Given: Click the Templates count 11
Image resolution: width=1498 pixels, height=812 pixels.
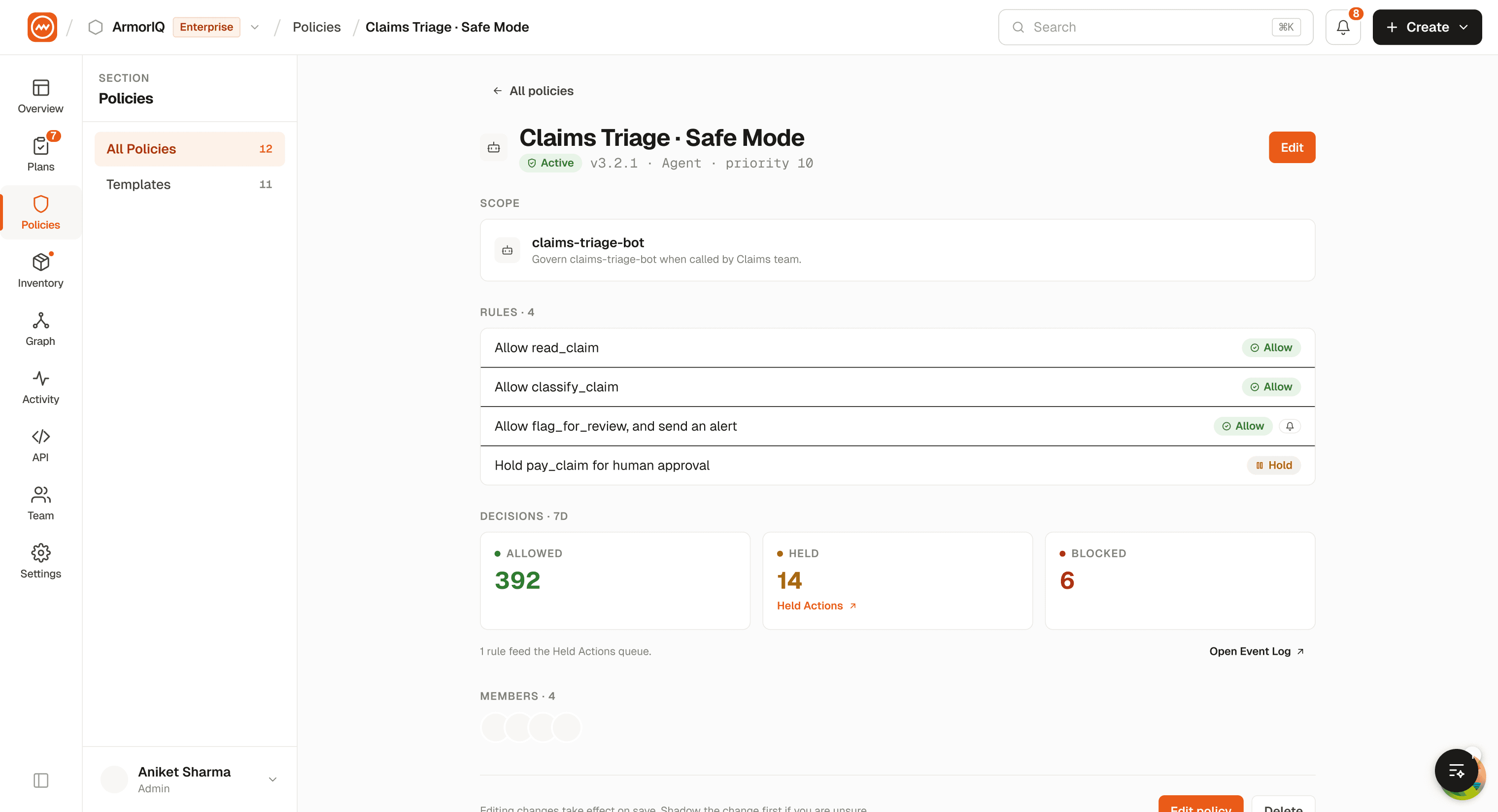Looking at the screenshot, I should click(265, 184).
